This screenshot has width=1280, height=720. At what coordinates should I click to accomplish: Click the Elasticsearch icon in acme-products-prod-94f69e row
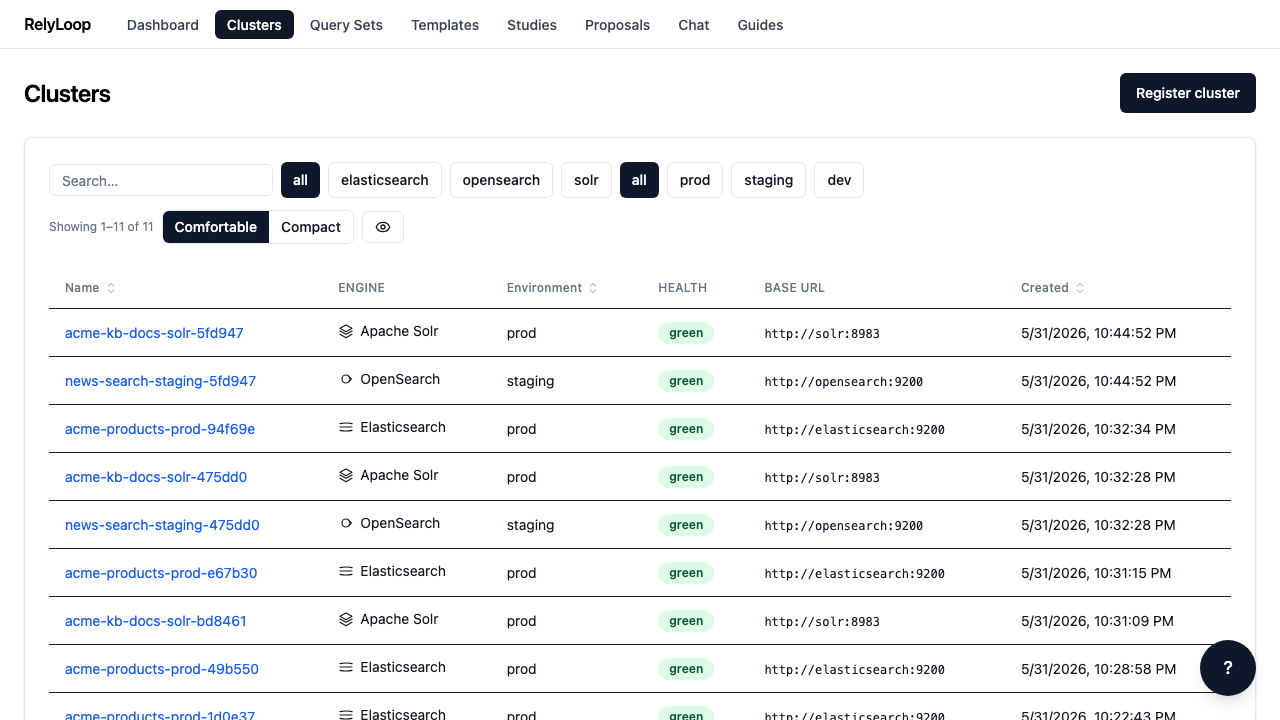click(x=346, y=427)
